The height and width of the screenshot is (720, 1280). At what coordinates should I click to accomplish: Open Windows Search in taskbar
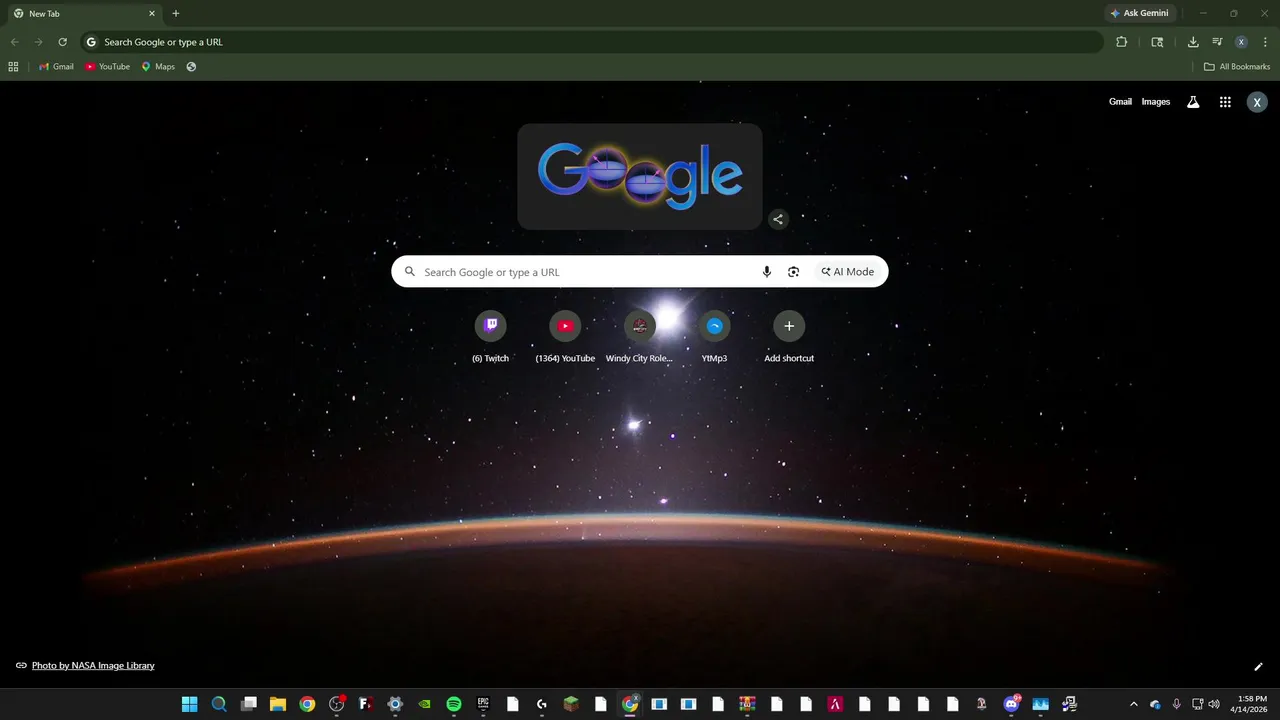pyautogui.click(x=219, y=704)
